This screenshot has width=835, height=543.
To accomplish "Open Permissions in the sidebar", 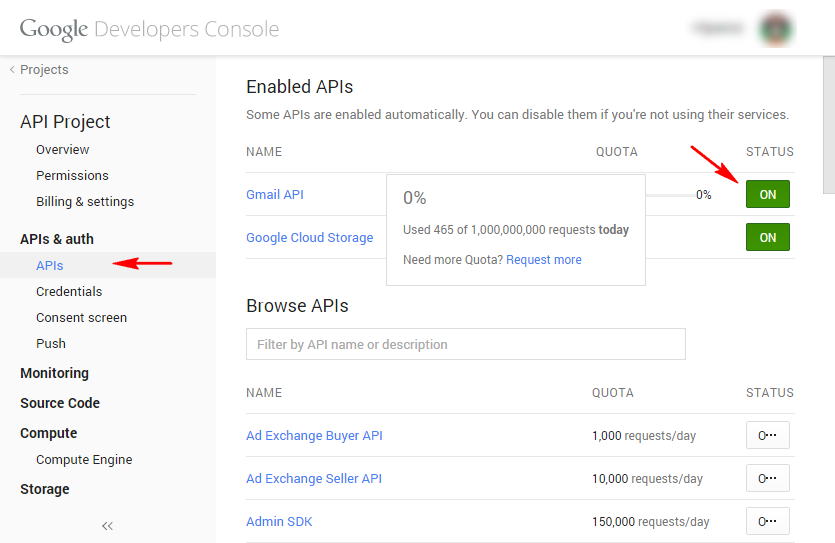I will pyautogui.click(x=72, y=176).
